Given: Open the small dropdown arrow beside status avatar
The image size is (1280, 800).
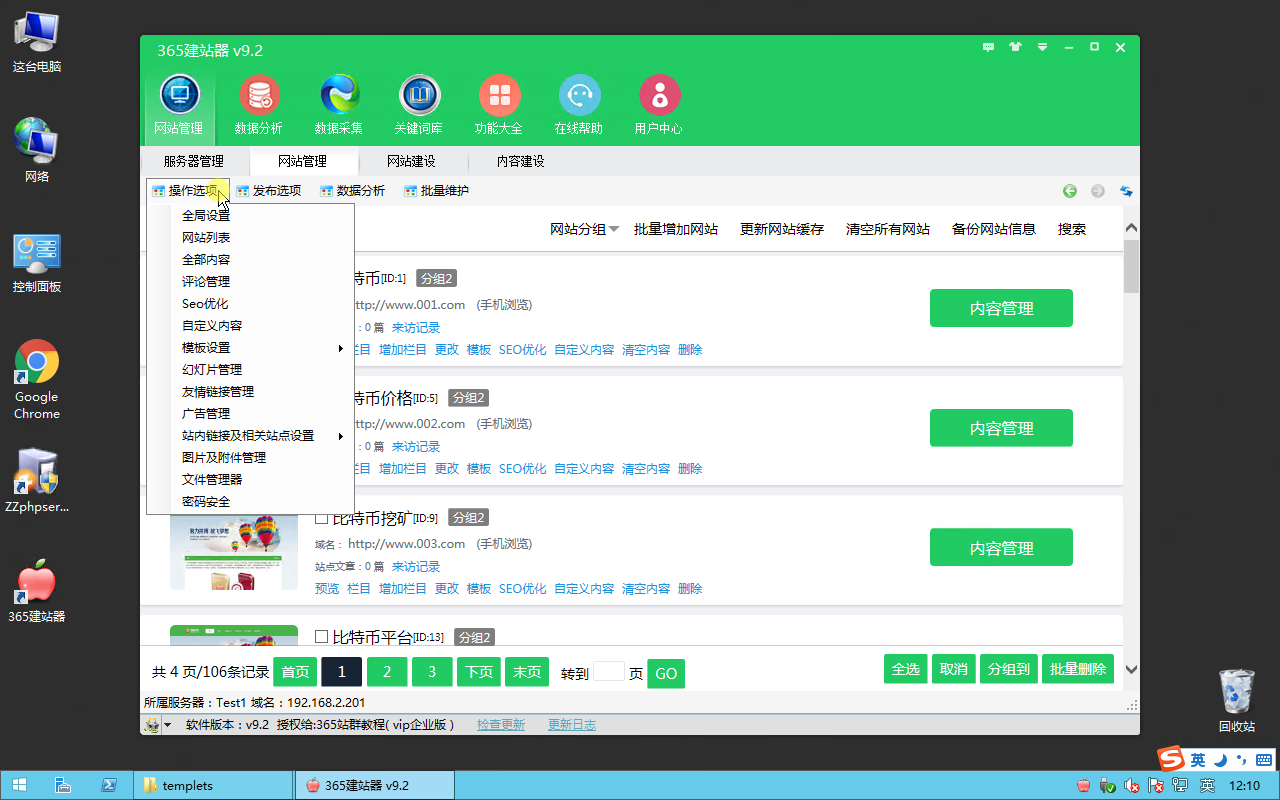Looking at the screenshot, I should click(168, 725).
